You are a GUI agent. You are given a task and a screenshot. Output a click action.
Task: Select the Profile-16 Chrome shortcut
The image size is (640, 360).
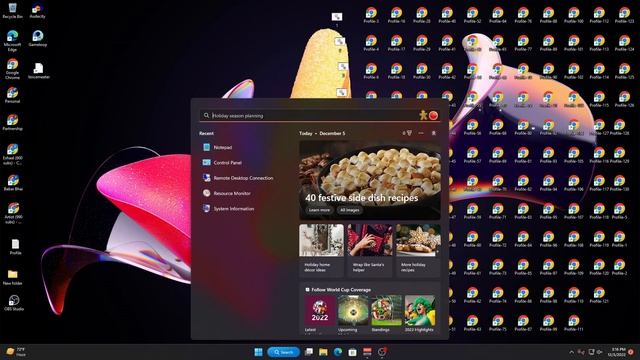396,15
